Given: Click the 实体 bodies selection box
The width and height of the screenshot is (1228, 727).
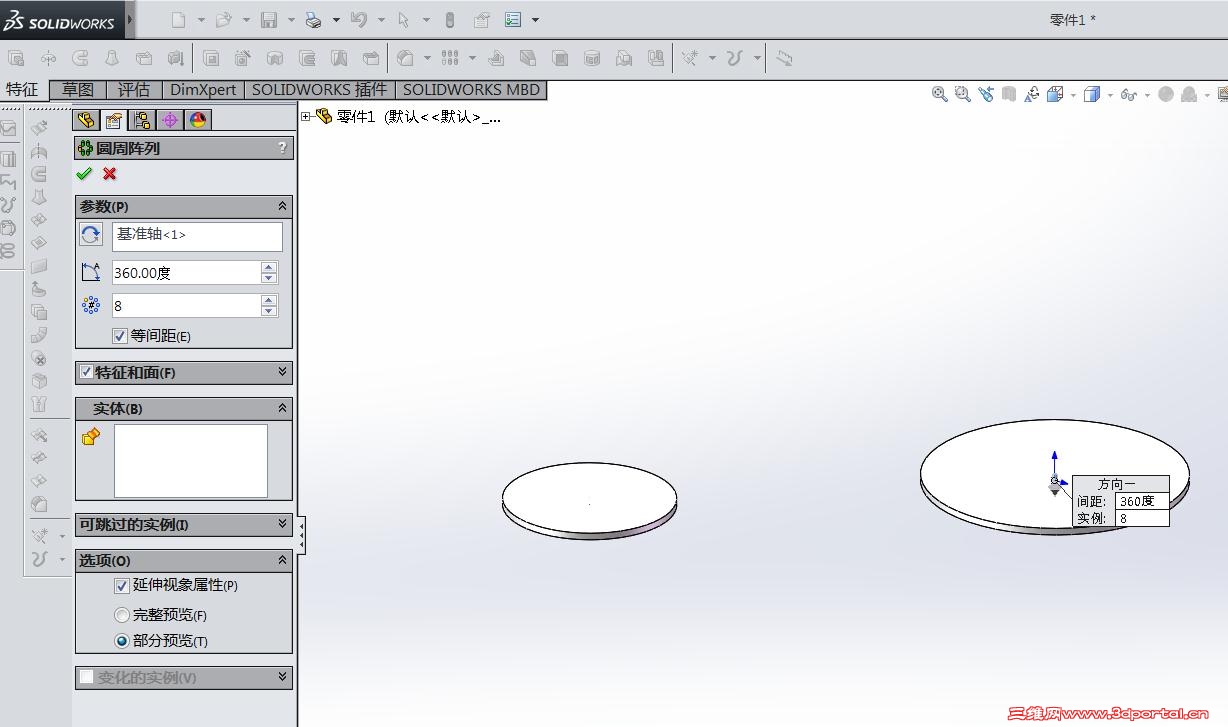Looking at the screenshot, I should click(191, 461).
